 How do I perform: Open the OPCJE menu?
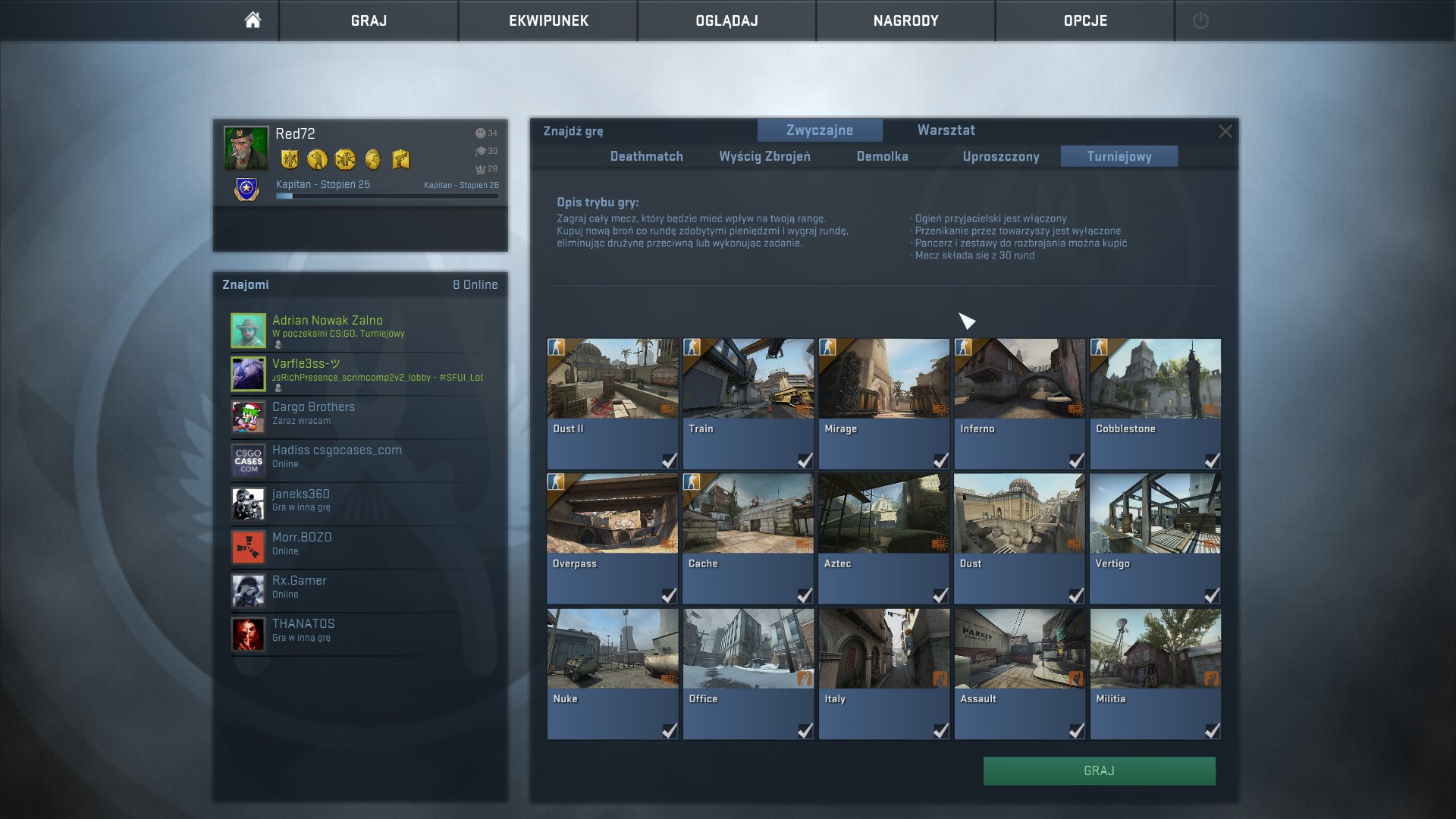tap(1085, 20)
